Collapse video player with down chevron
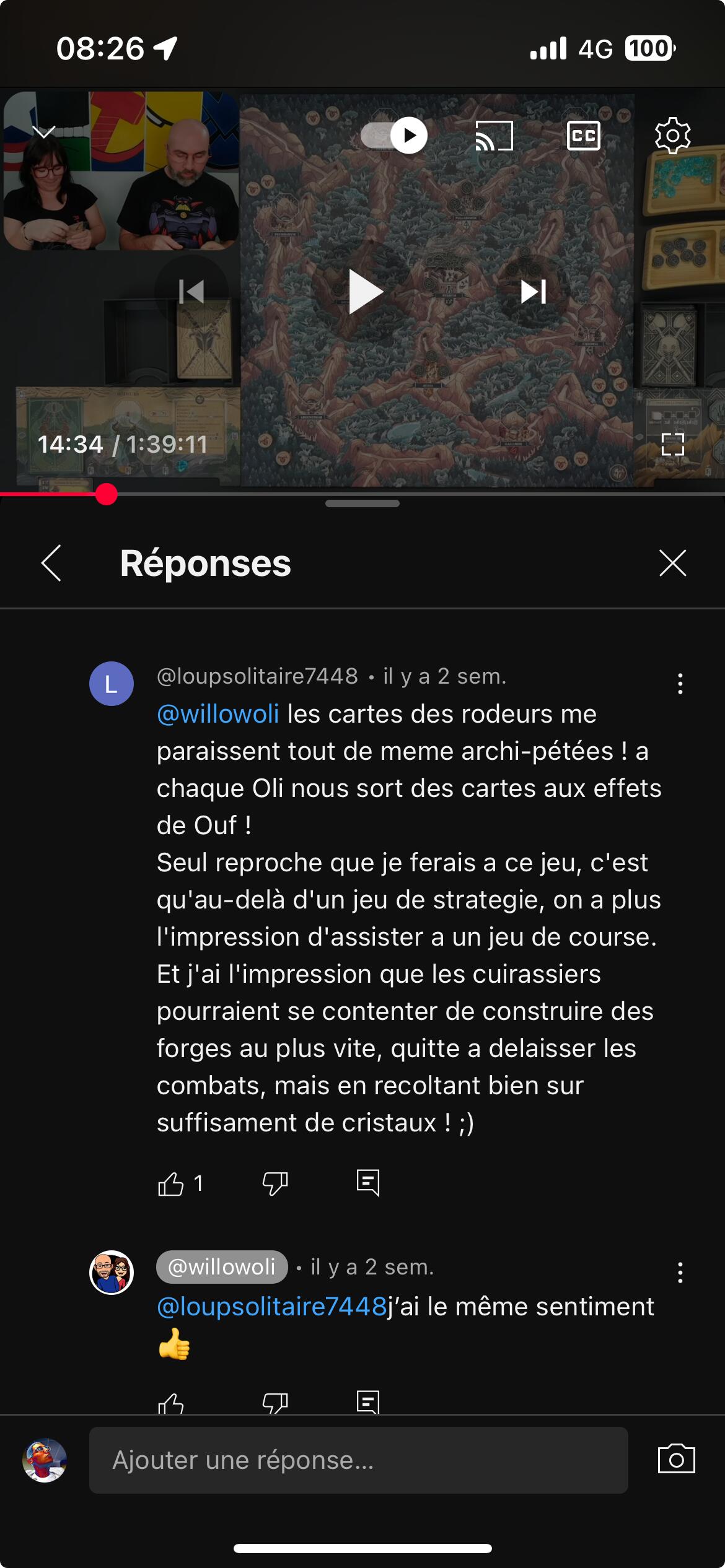The image size is (725, 1568). click(x=44, y=131)
